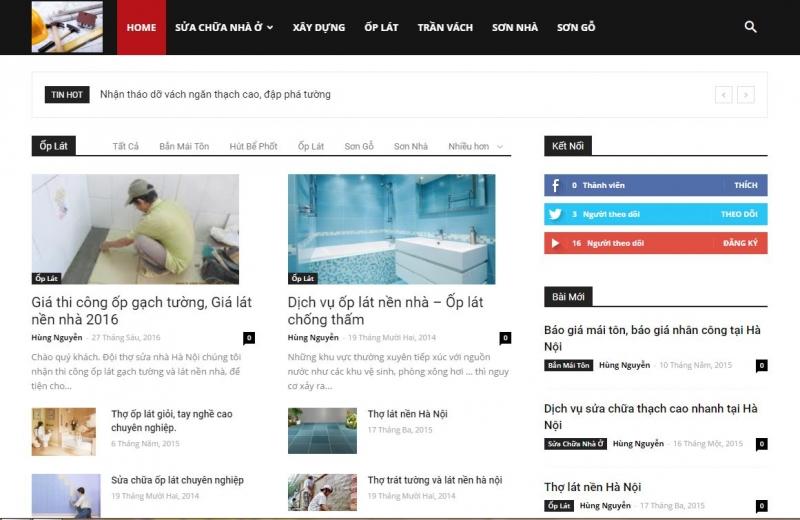Expand the Nhiều hơn filter dropdown
The image size is (800, 520).
(474, 146)
